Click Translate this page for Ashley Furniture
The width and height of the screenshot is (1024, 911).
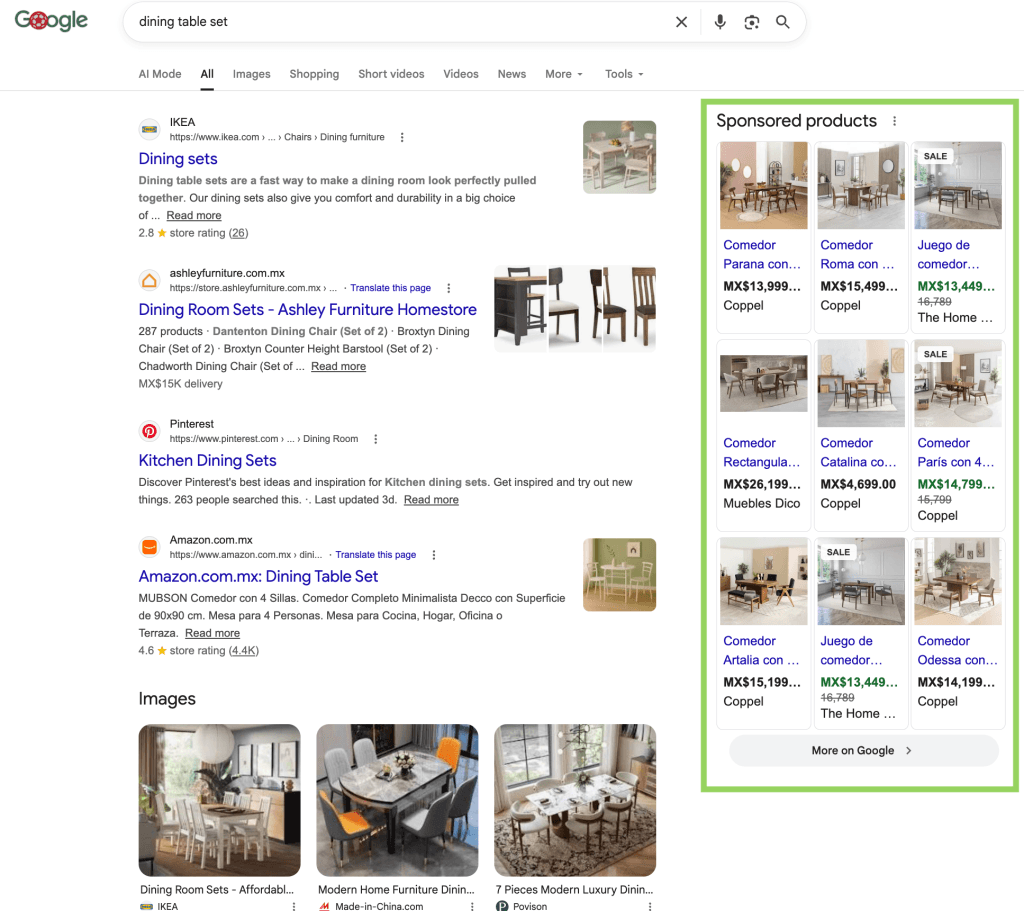pyautogui.click(x=391, y=288)
